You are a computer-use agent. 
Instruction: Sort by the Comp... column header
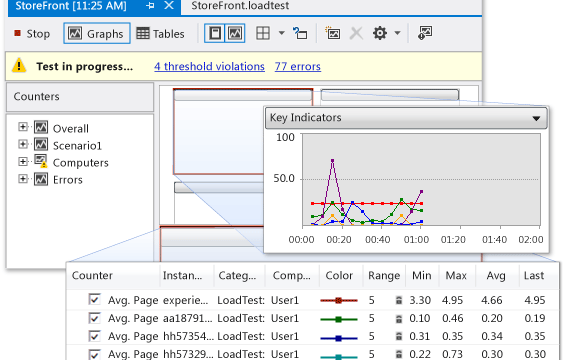(x=291, y=275)
